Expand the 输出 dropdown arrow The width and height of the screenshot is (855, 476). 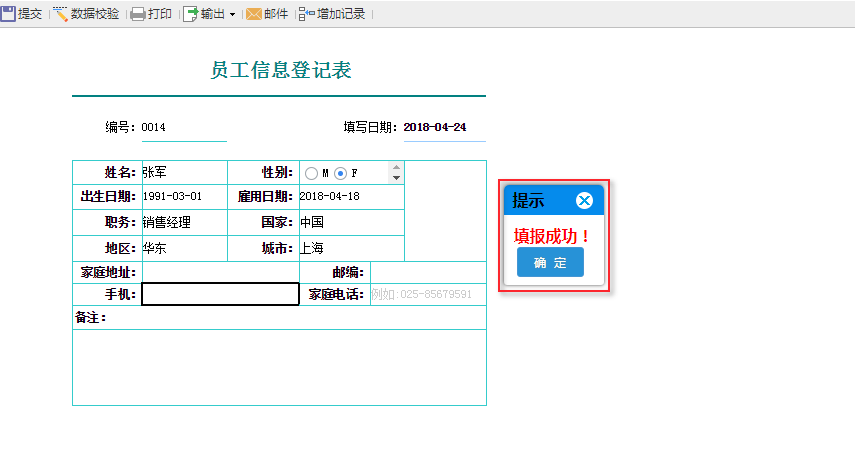pyautogui.click(x=232, y=15)
